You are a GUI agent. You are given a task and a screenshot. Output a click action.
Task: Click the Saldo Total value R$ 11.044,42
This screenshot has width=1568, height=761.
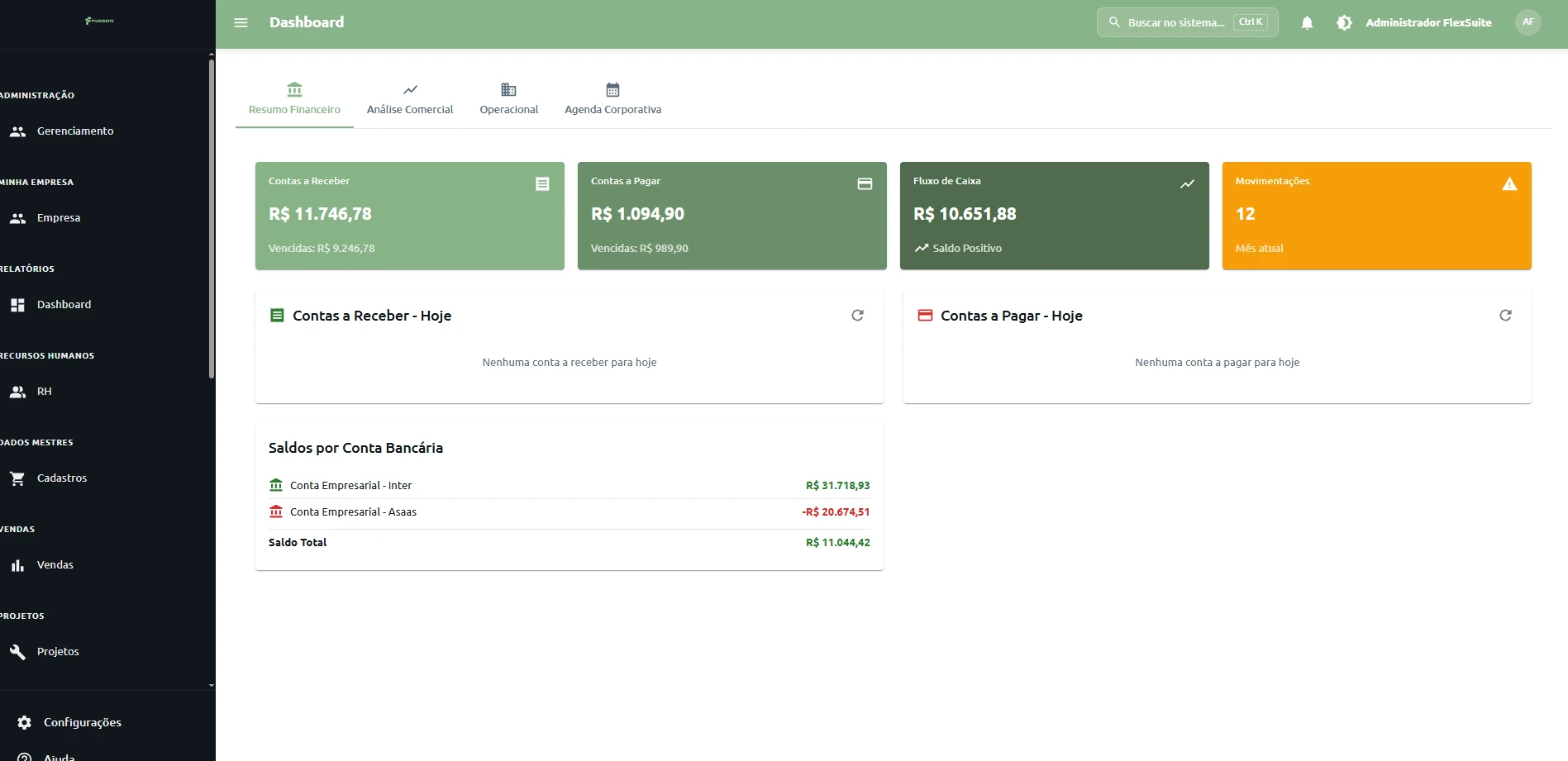coord(837,542)
